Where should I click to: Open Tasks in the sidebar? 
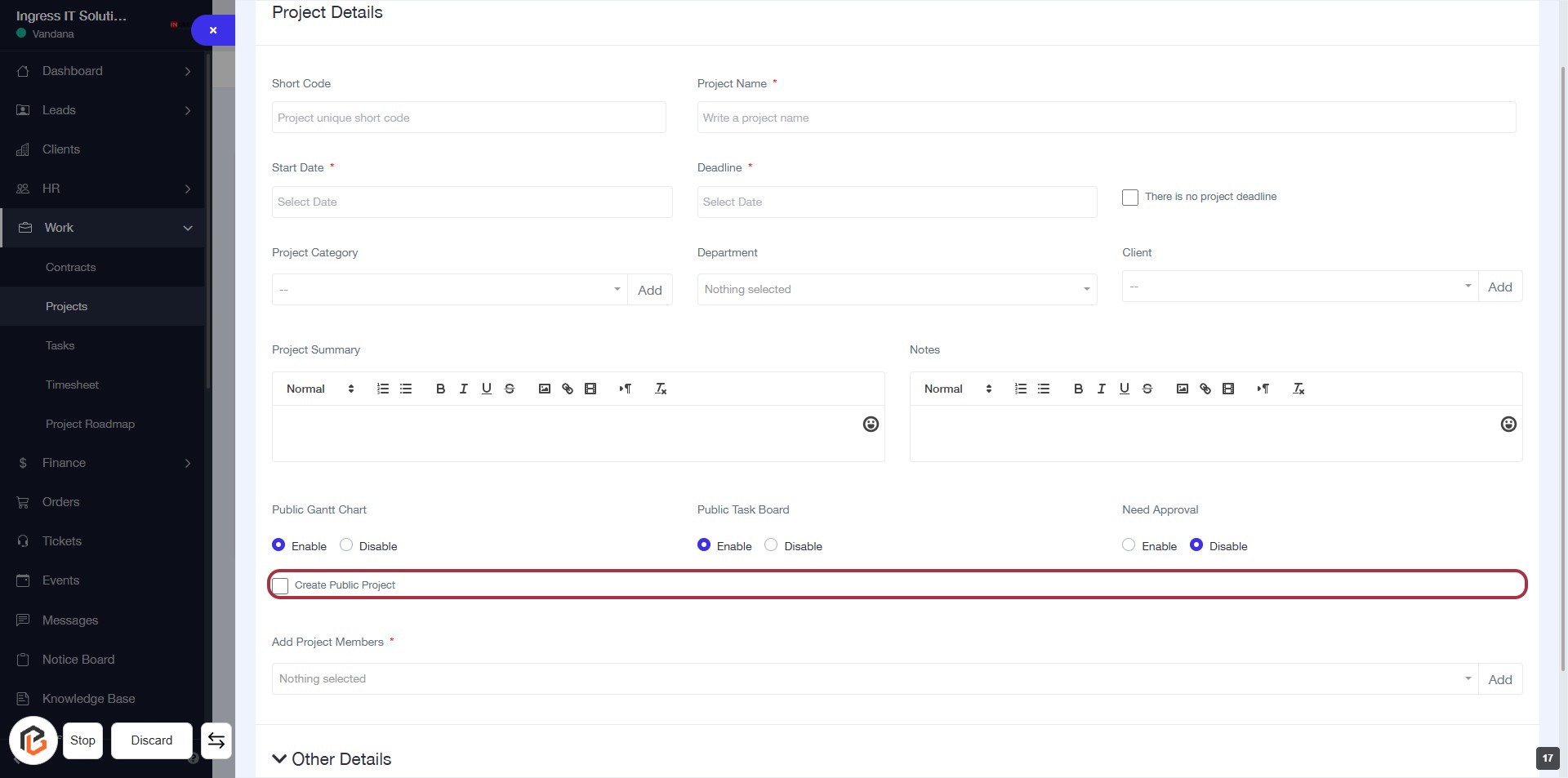60,345
